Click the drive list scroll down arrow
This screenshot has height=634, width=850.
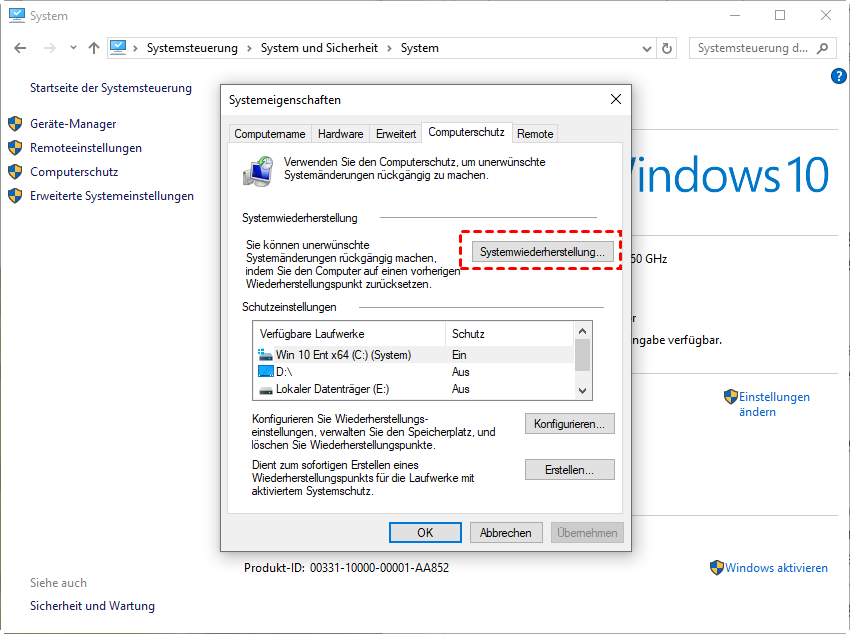coord(583,391)
